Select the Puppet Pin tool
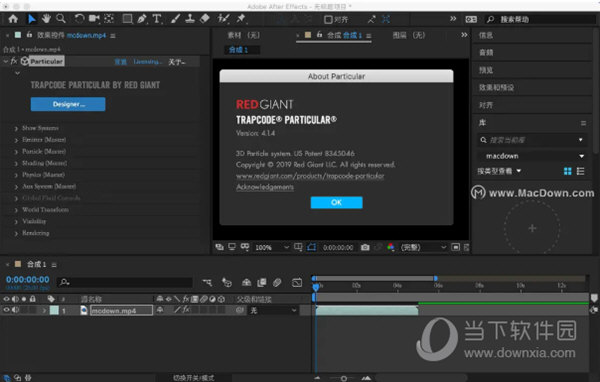 (x=241, y=18)
